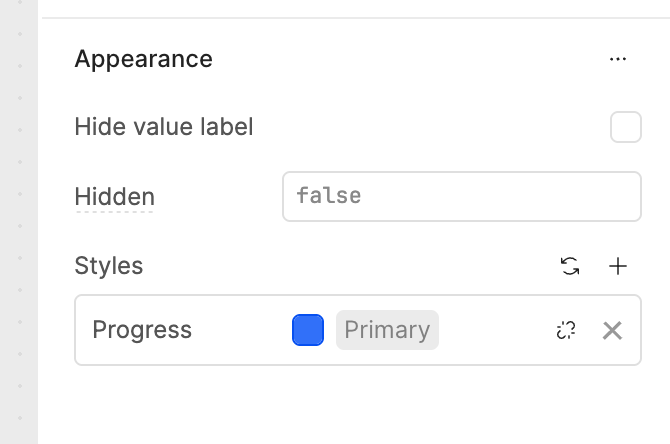
Task: Click the Hide value label text
Action: pyautogui.click(x=164, y=127)
